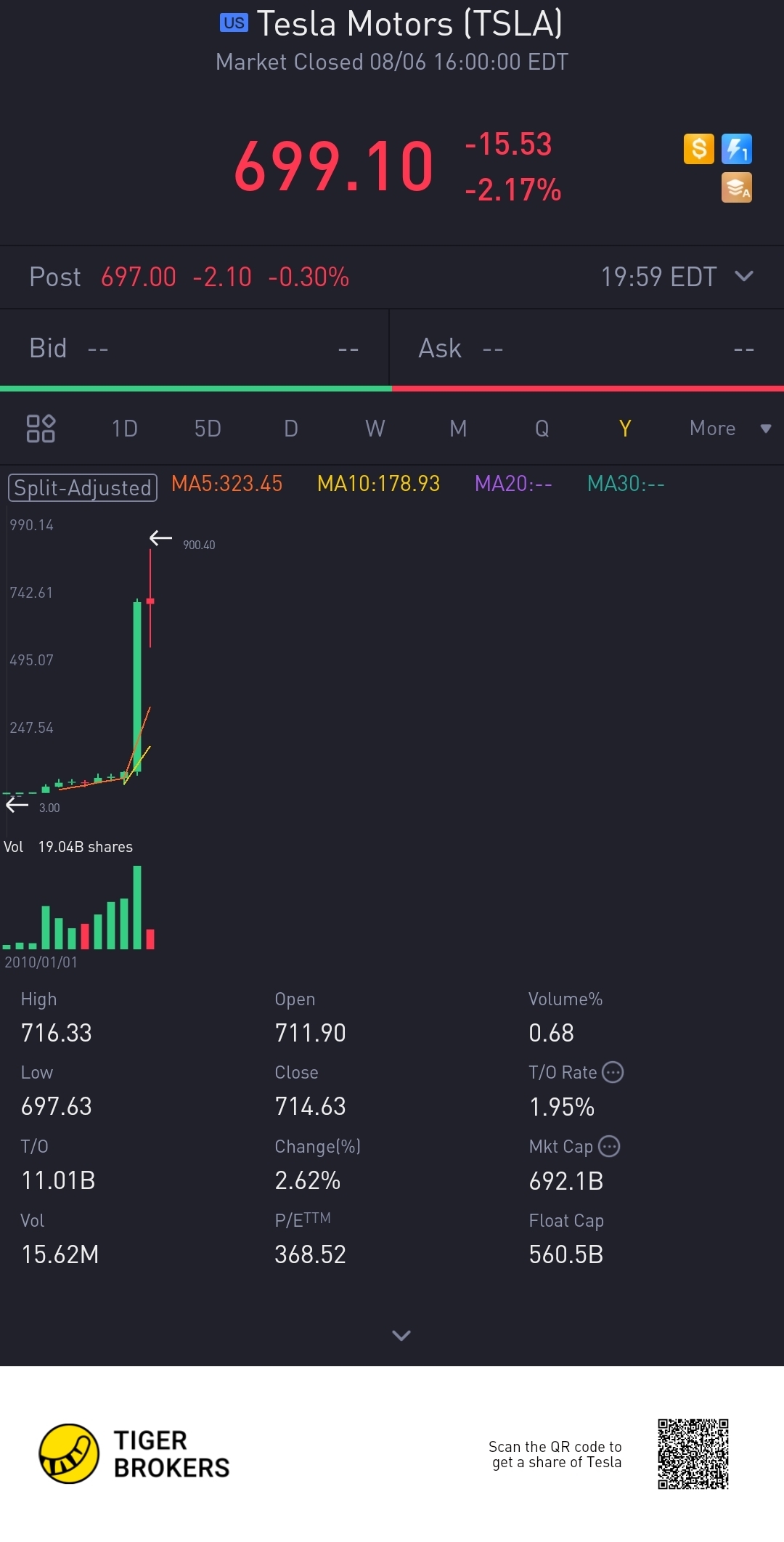Tap the 699.10 last price
784x1542 pixels.
coord(334,167)
